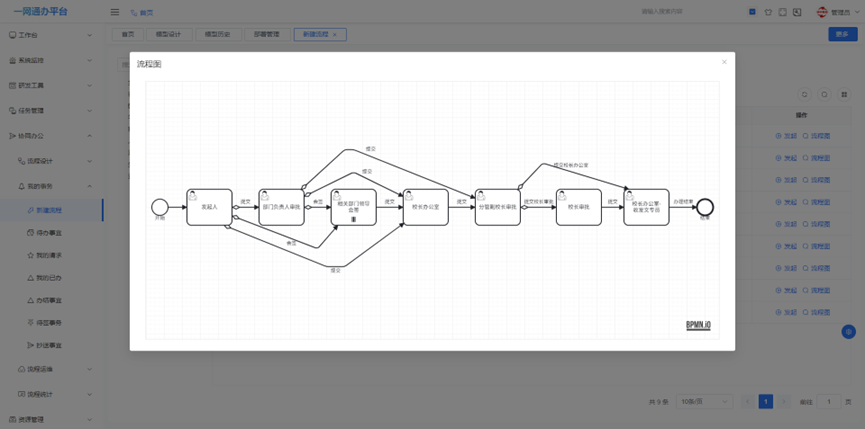865x429 pixels.
Task: Click the 共 9 条 total count text
Action: [658, 402]
